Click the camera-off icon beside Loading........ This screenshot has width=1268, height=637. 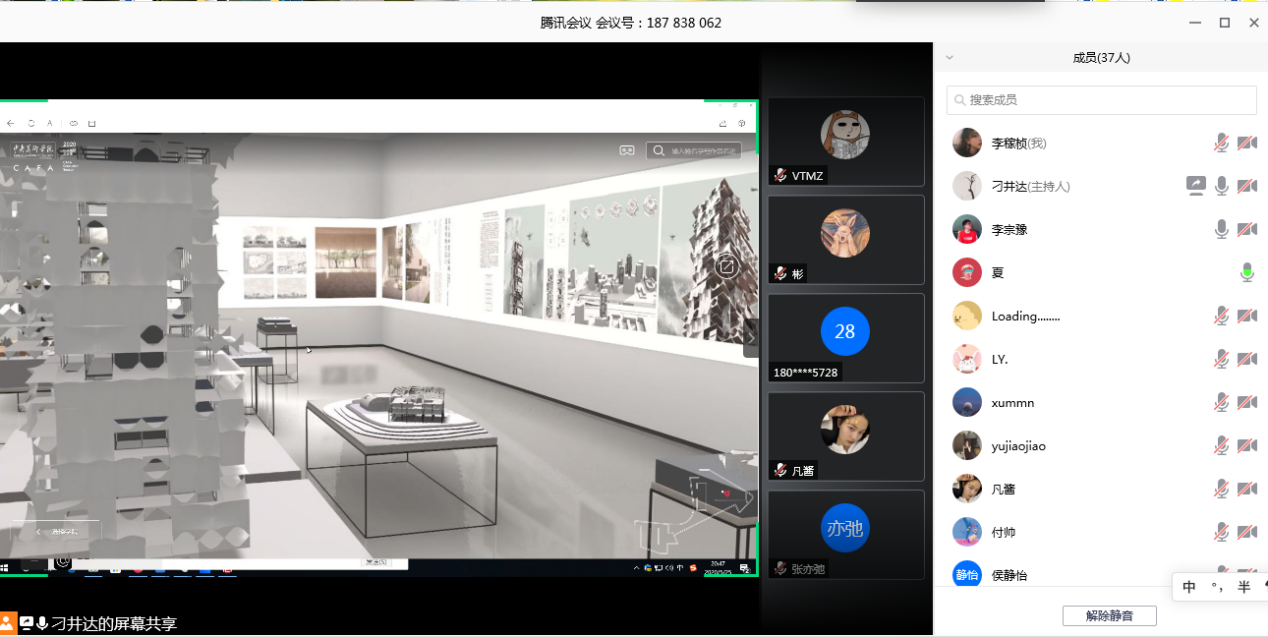1247,316
